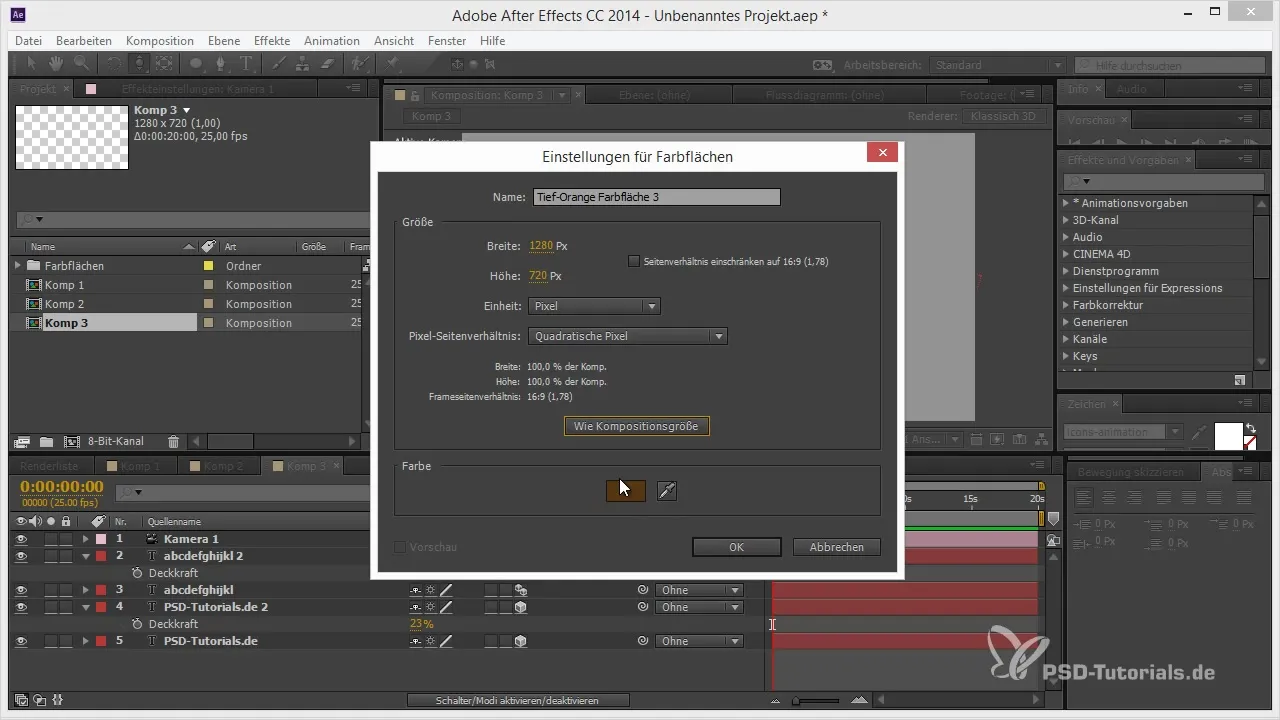The width and height of the screenshot is (1280, 720).
Task: Click Wie Kompositionsgröße button
Action: pyautogui.click(x=637, y=426)
